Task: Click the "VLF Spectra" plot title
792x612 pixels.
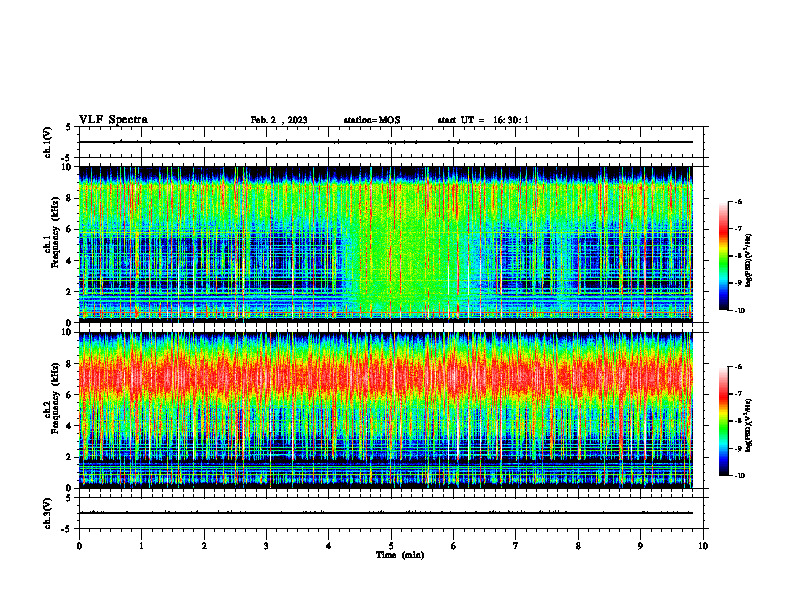Action: coord(113,120)
